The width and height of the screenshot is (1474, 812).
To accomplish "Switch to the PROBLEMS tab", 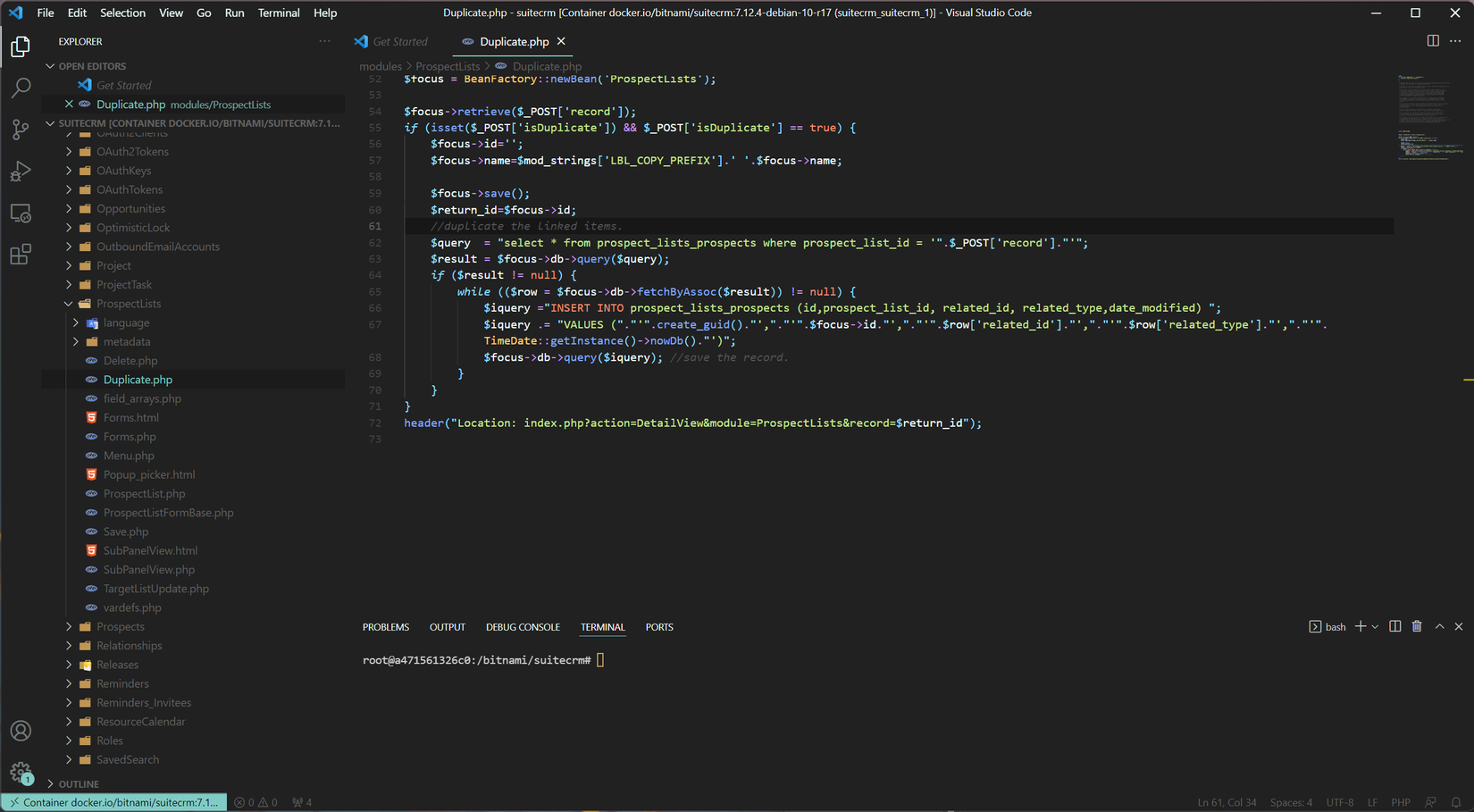I will coord(385,627).
